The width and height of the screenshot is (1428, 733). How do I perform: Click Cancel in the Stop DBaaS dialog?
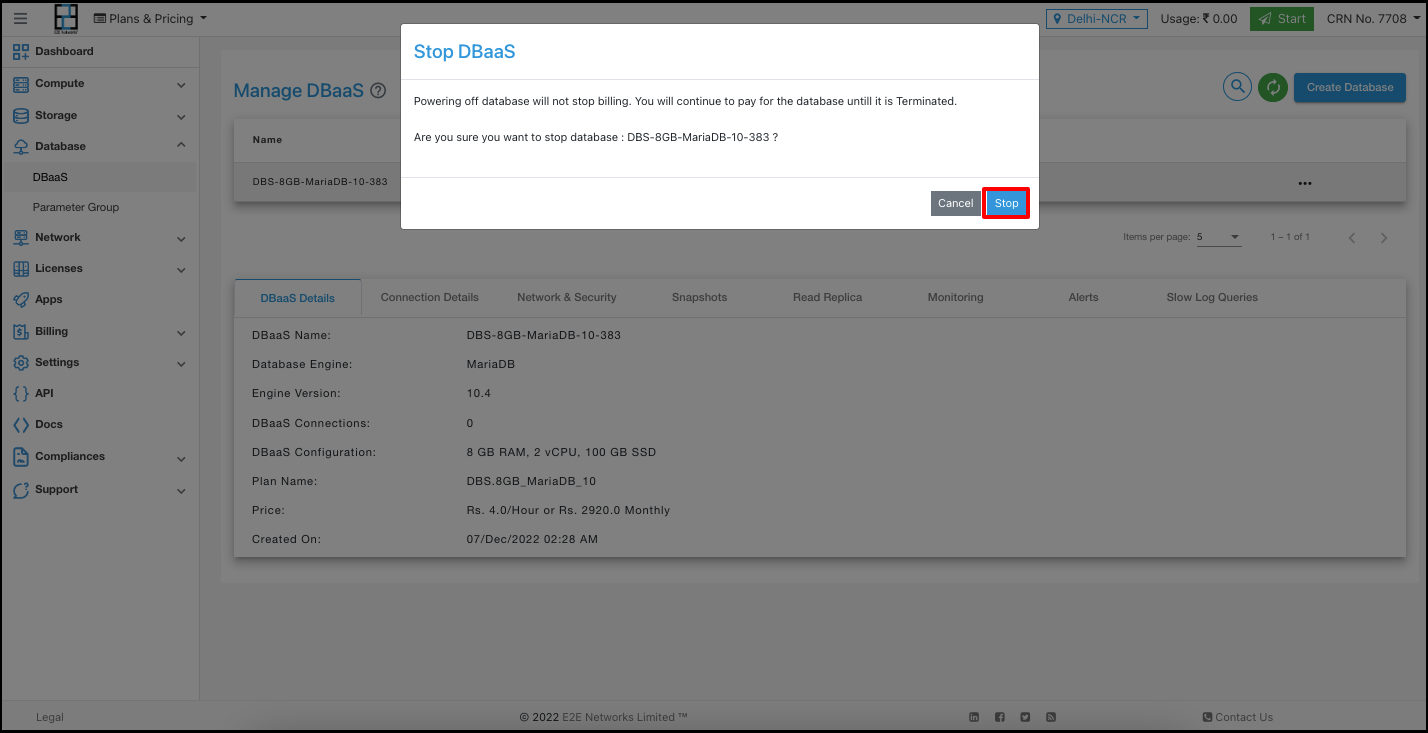click(955, 203)
